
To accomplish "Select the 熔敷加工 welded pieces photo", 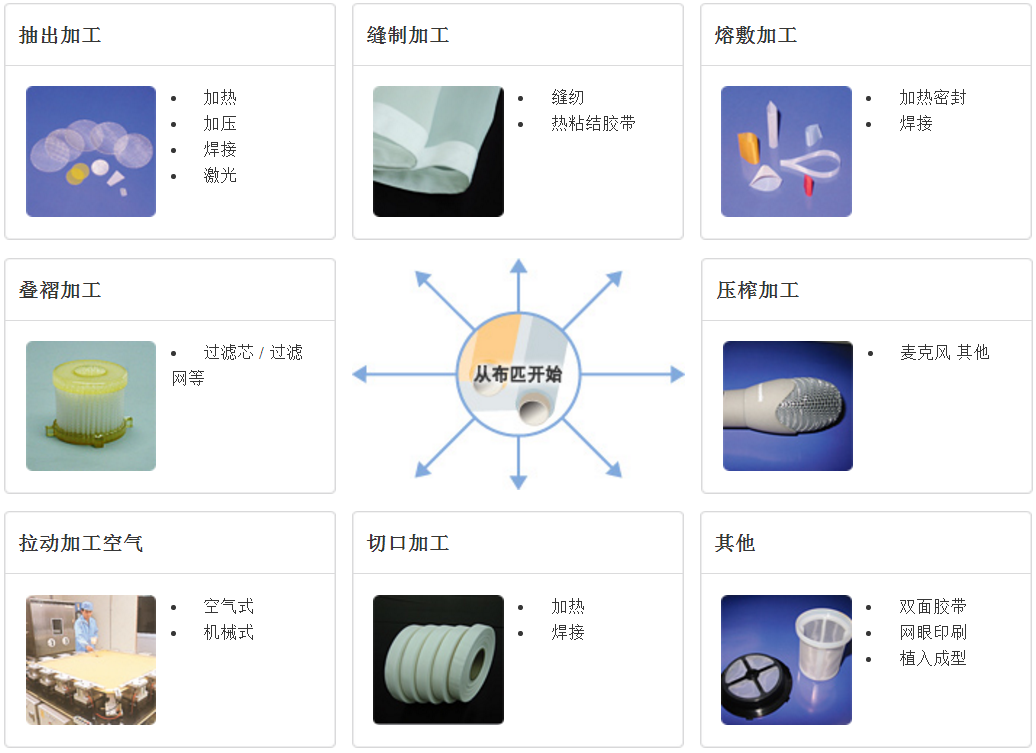I will point(786,151).
